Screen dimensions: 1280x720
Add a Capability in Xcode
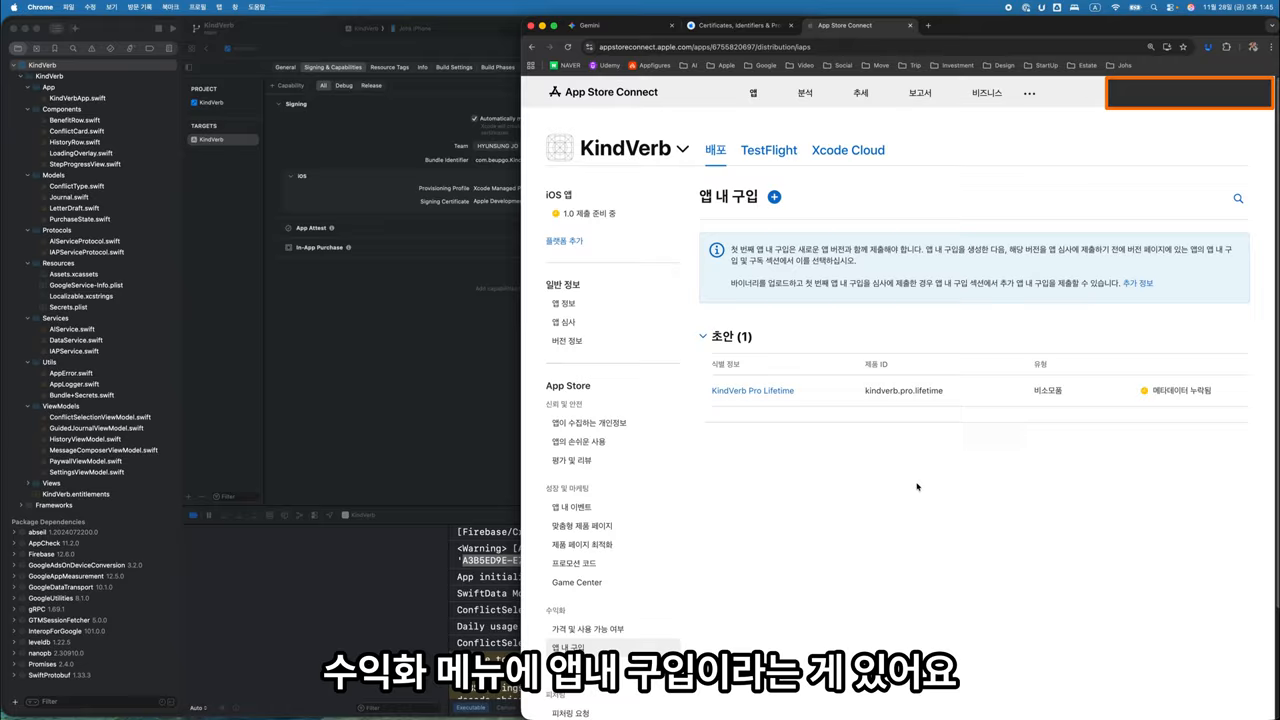(x=288, y=86)
